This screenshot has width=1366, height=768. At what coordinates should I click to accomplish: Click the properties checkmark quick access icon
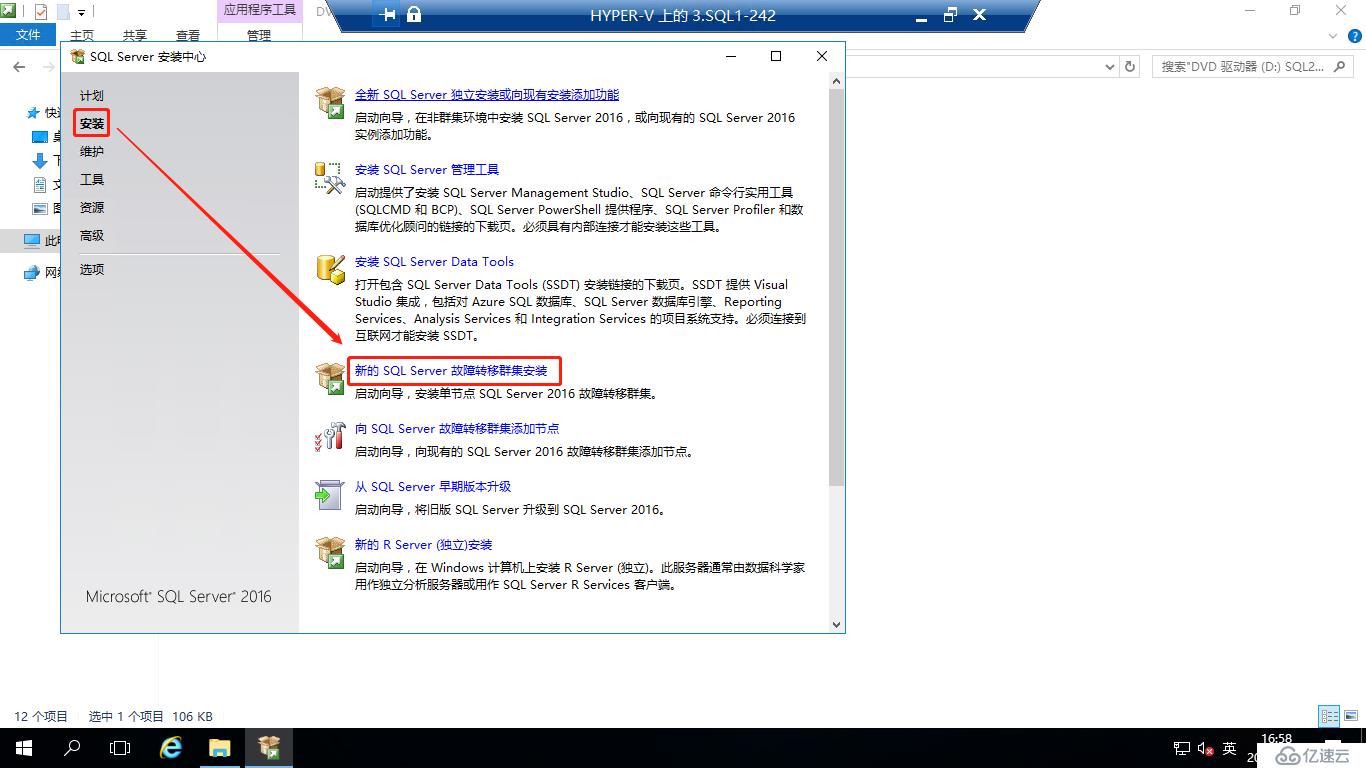coord(41,12)
